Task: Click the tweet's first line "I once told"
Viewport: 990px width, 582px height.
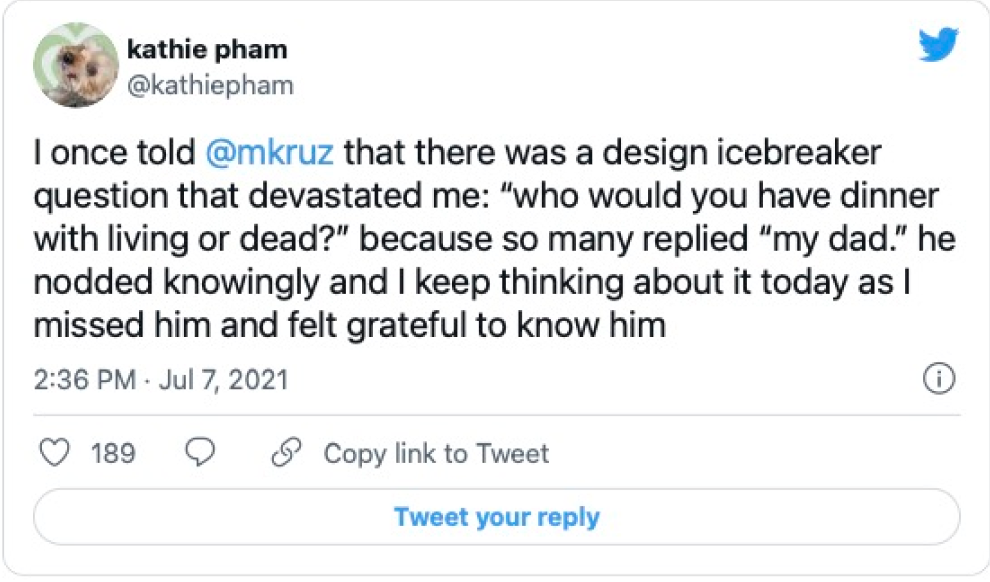Action: pyautogui.click(x=113, y=156)
